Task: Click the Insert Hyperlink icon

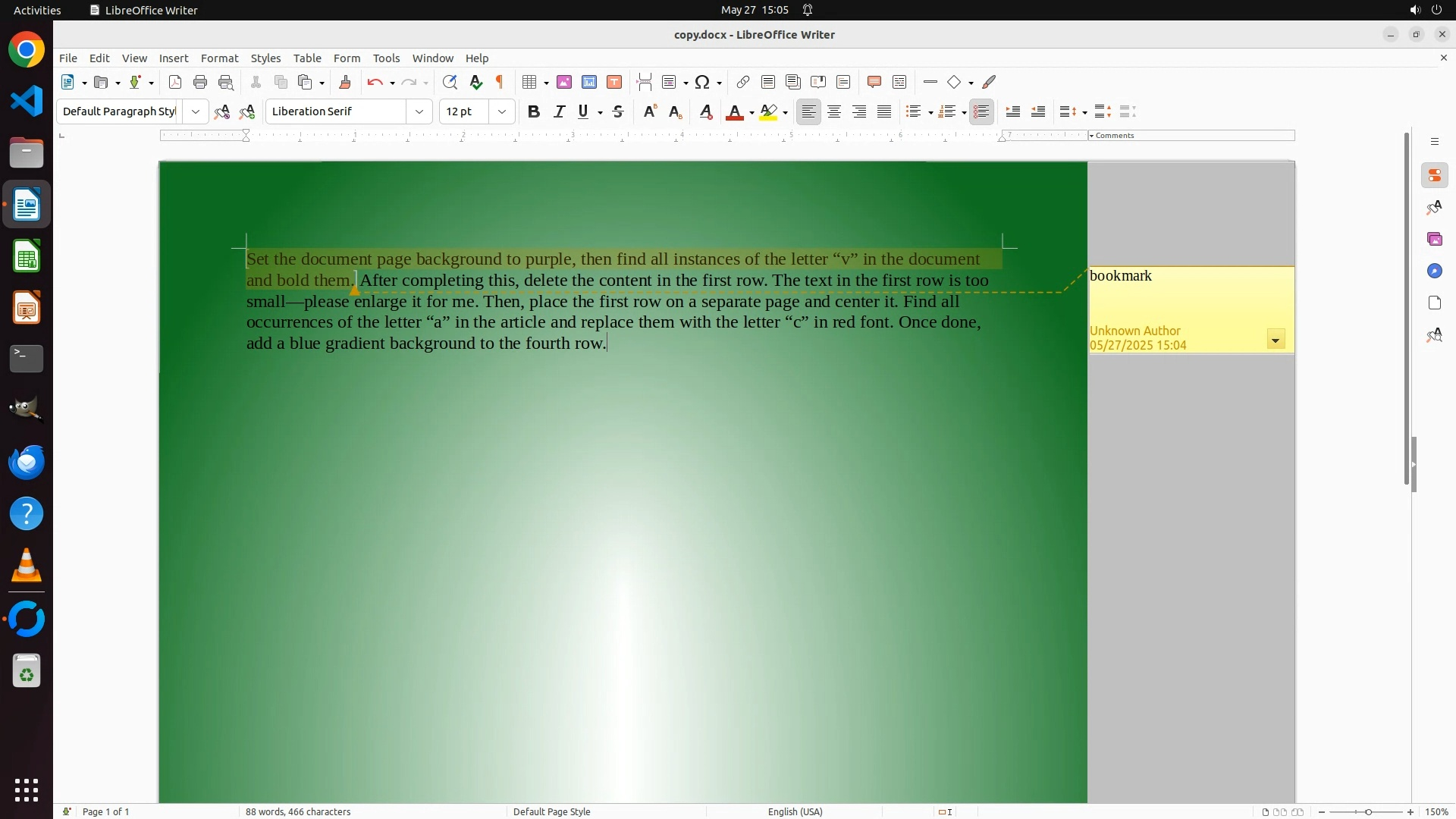Action: 743,82
